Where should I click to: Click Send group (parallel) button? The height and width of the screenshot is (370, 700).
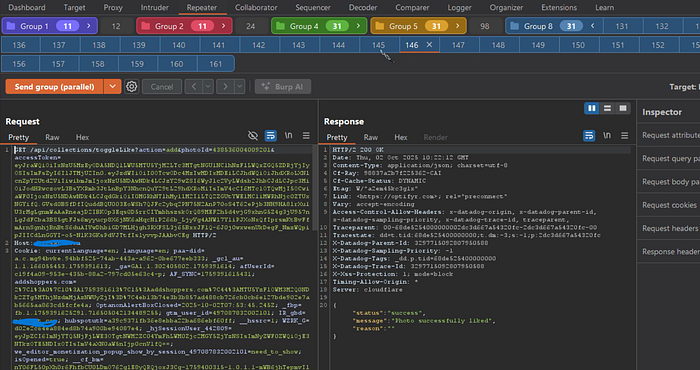(x=54, y=87)
